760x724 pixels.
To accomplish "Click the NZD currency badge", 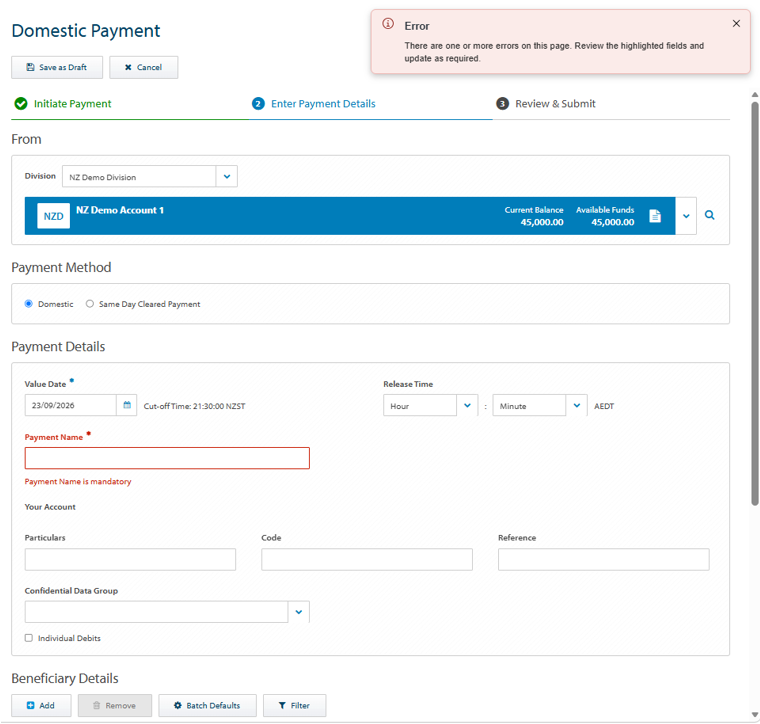I will click(53, 216).
